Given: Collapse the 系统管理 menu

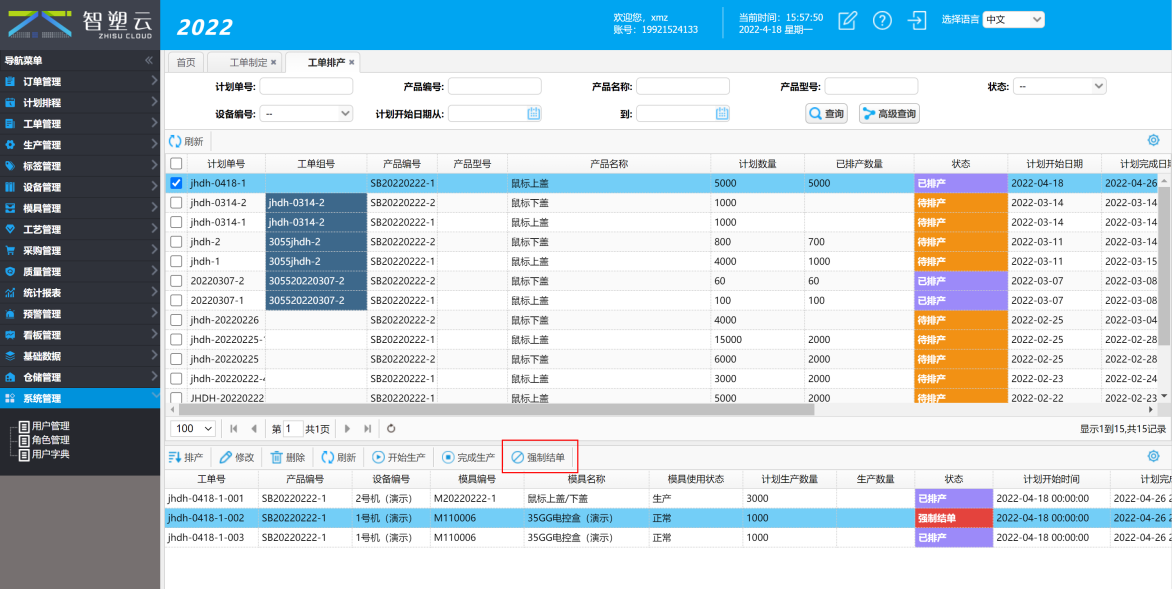Looking at the screenshot, I should pos(80,398).
